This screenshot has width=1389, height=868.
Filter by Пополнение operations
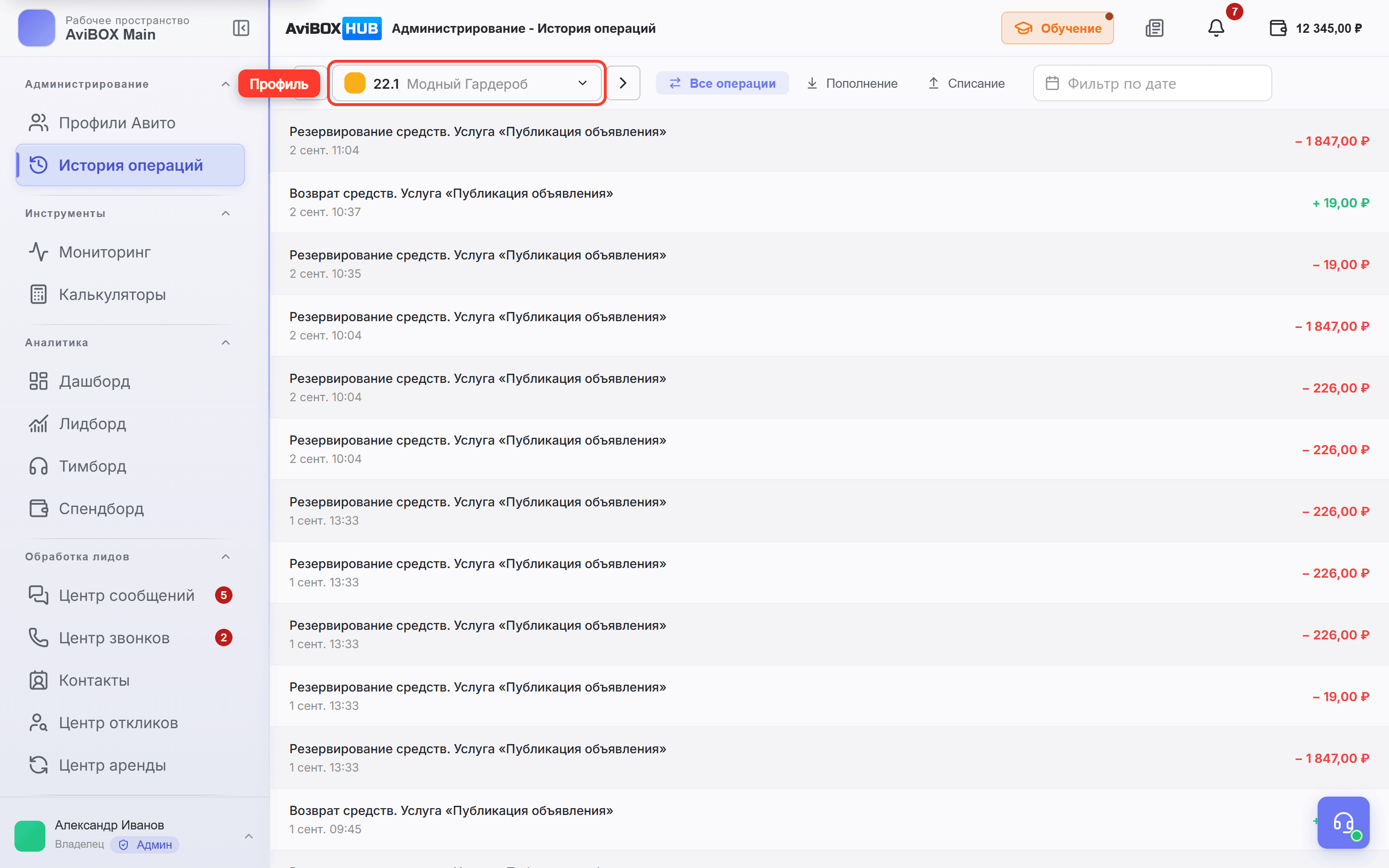(x=852, y=83)
